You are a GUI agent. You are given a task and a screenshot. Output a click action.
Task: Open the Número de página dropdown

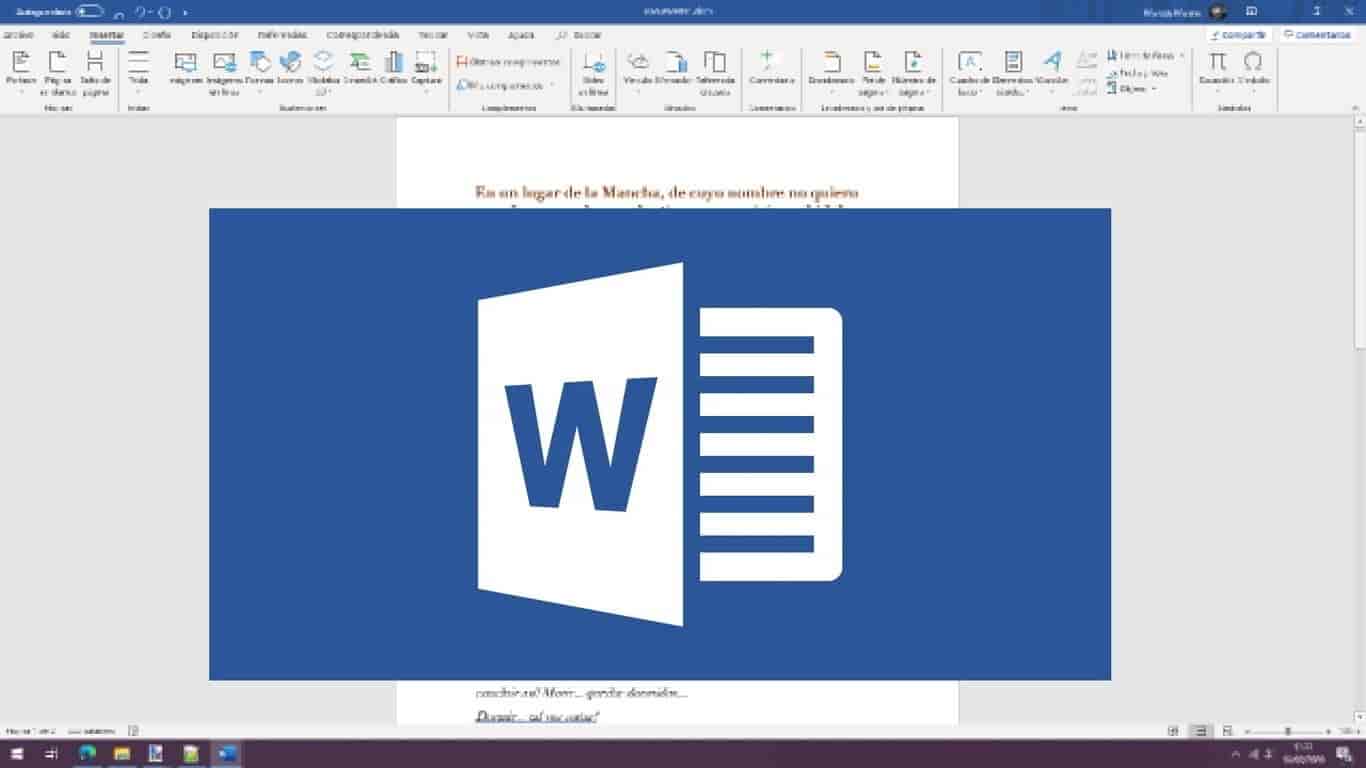click(914, 72)
